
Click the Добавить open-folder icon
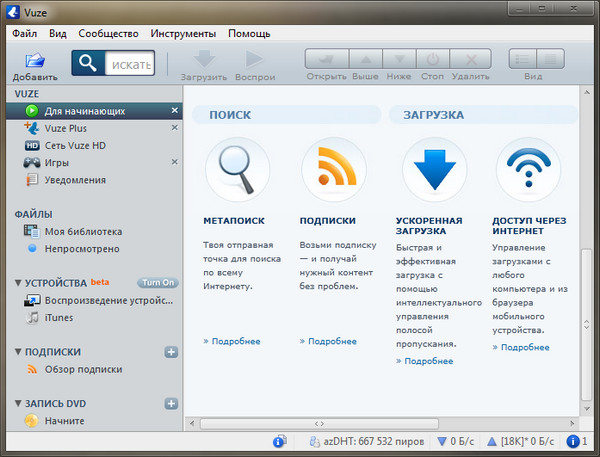[34, 61]
